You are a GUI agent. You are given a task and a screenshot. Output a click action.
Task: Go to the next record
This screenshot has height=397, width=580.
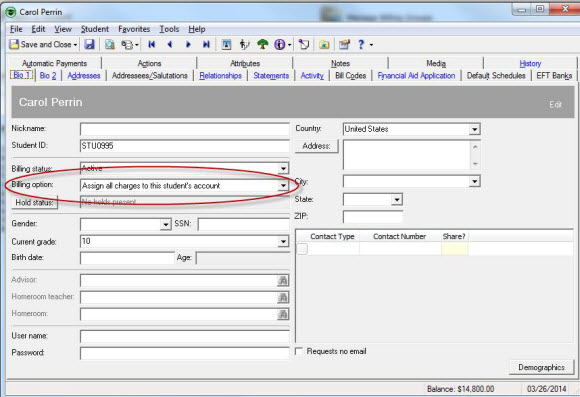tap(188, 44)
